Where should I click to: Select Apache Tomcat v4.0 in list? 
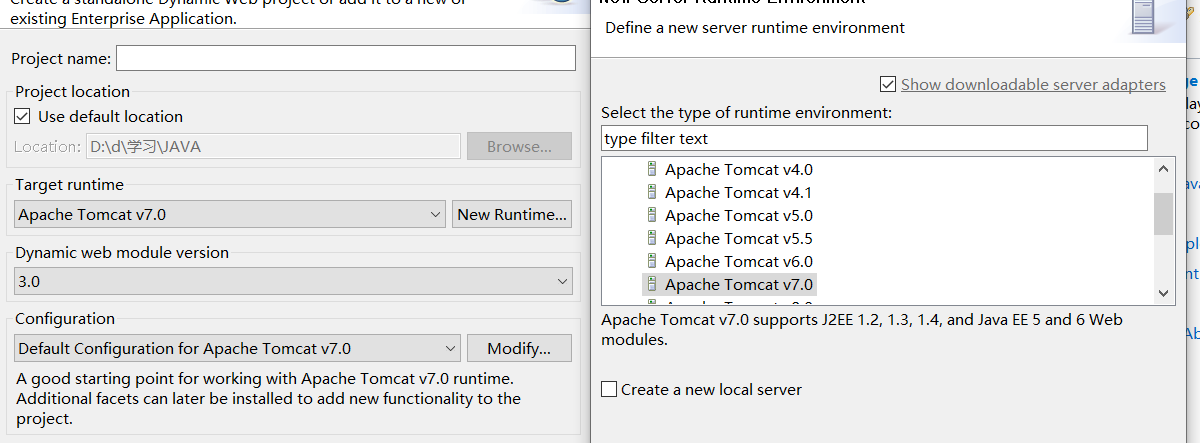pos(738,170)
